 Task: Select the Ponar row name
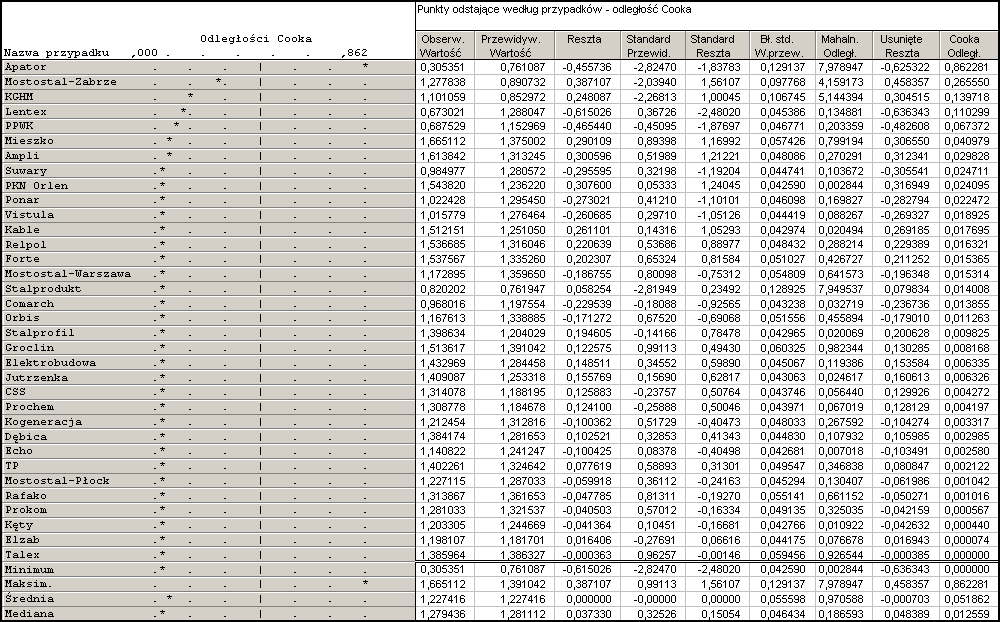(x=22, y=200)
